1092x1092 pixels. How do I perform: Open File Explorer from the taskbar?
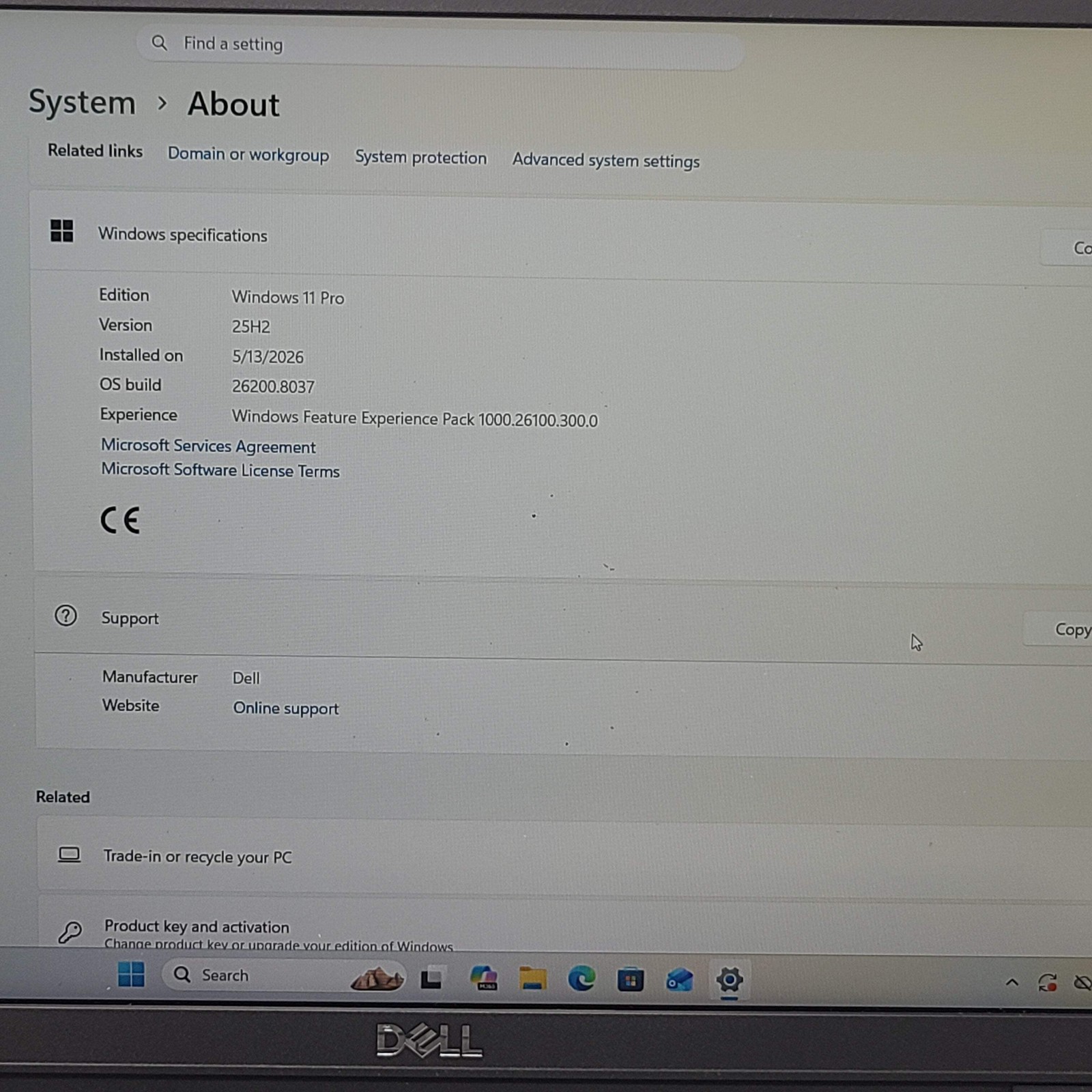click(532, 979)
